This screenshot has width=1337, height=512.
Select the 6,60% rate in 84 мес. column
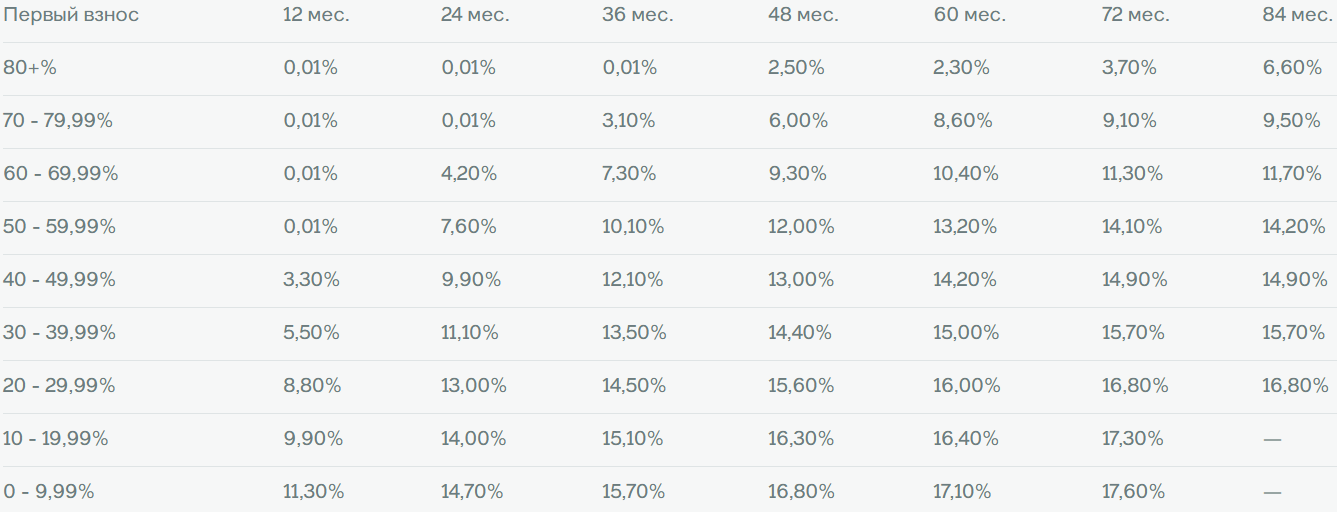click(x=1292, y=68)
